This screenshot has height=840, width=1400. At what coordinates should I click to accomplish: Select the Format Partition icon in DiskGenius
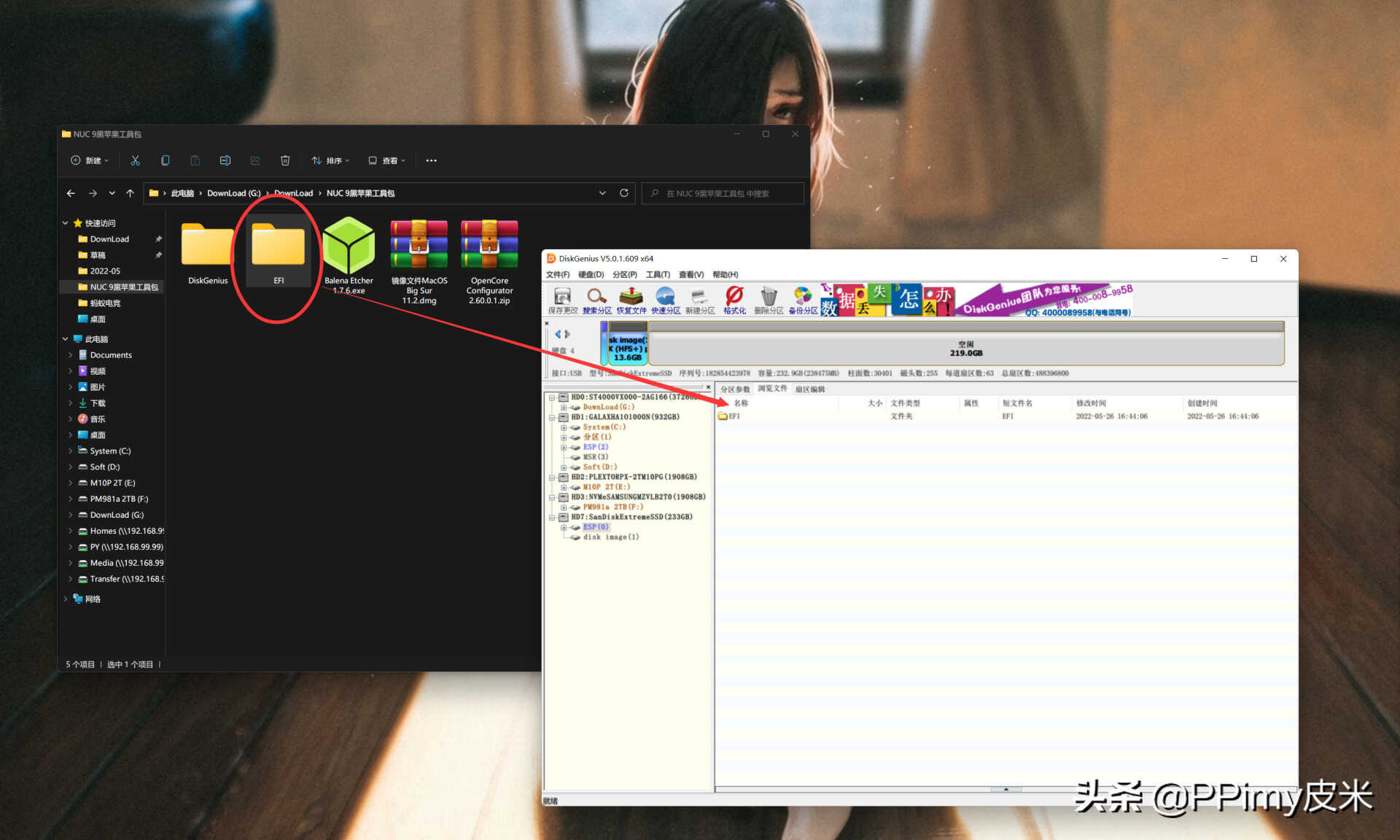pos(730,299)
